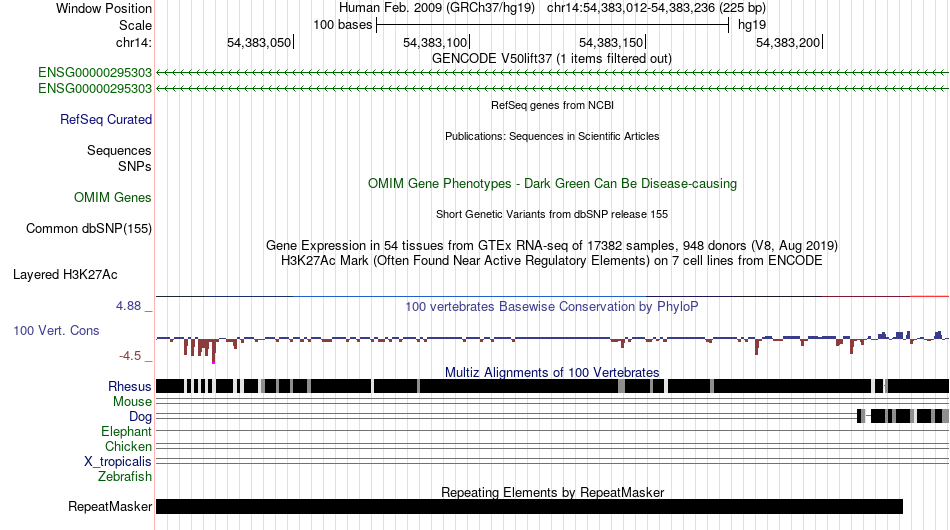Screen dimensions: 950x530
Task: Click the 54,383,200 ruler position
Action: click(788, 42)
